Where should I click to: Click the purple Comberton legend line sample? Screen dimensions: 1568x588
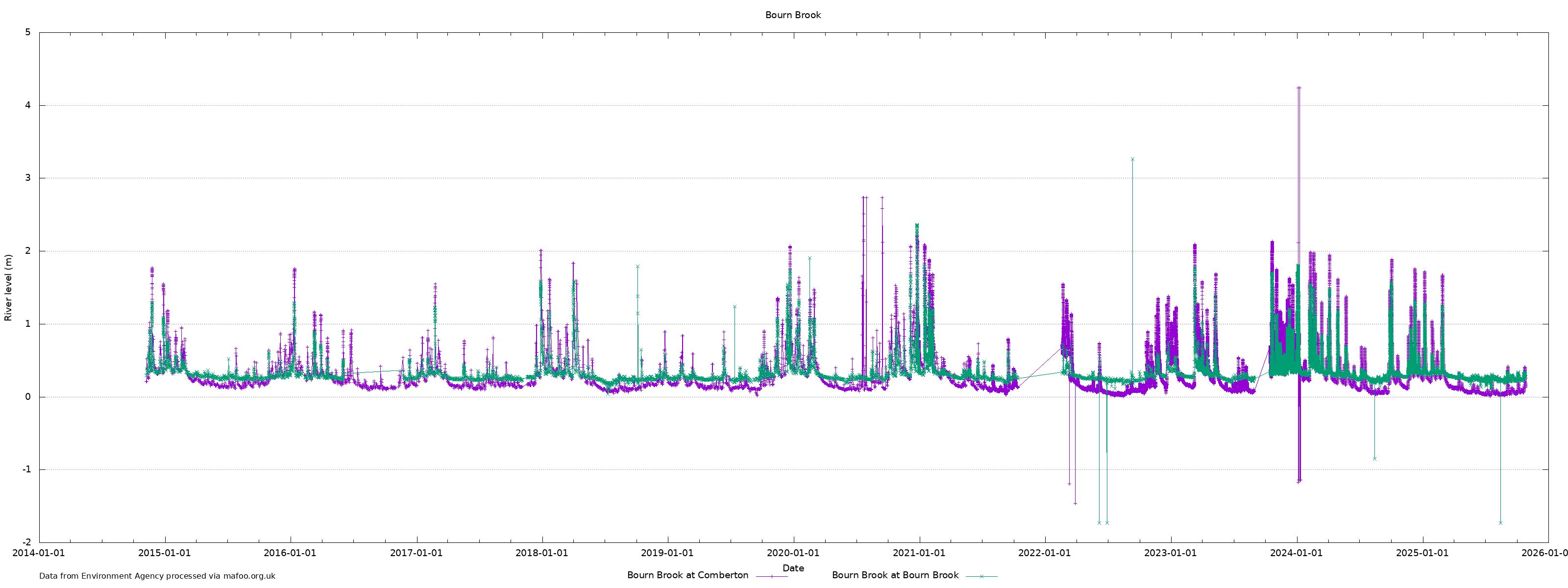(771, 576)
